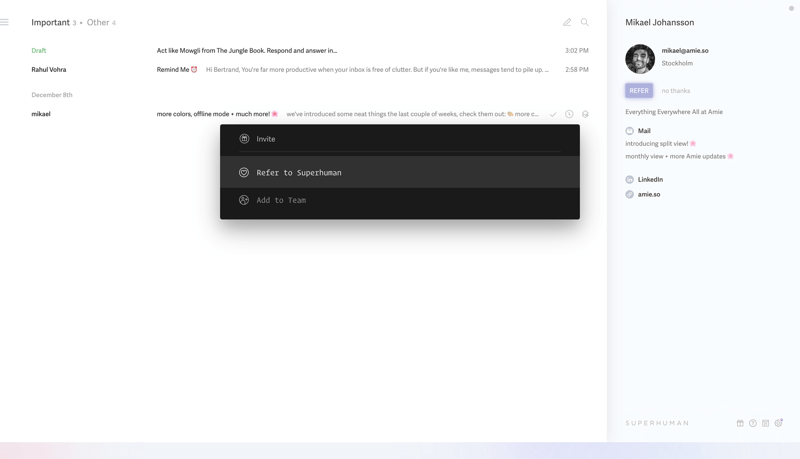
Task: Click the Rahul Vohra sender name
Action: pos(48,69)
